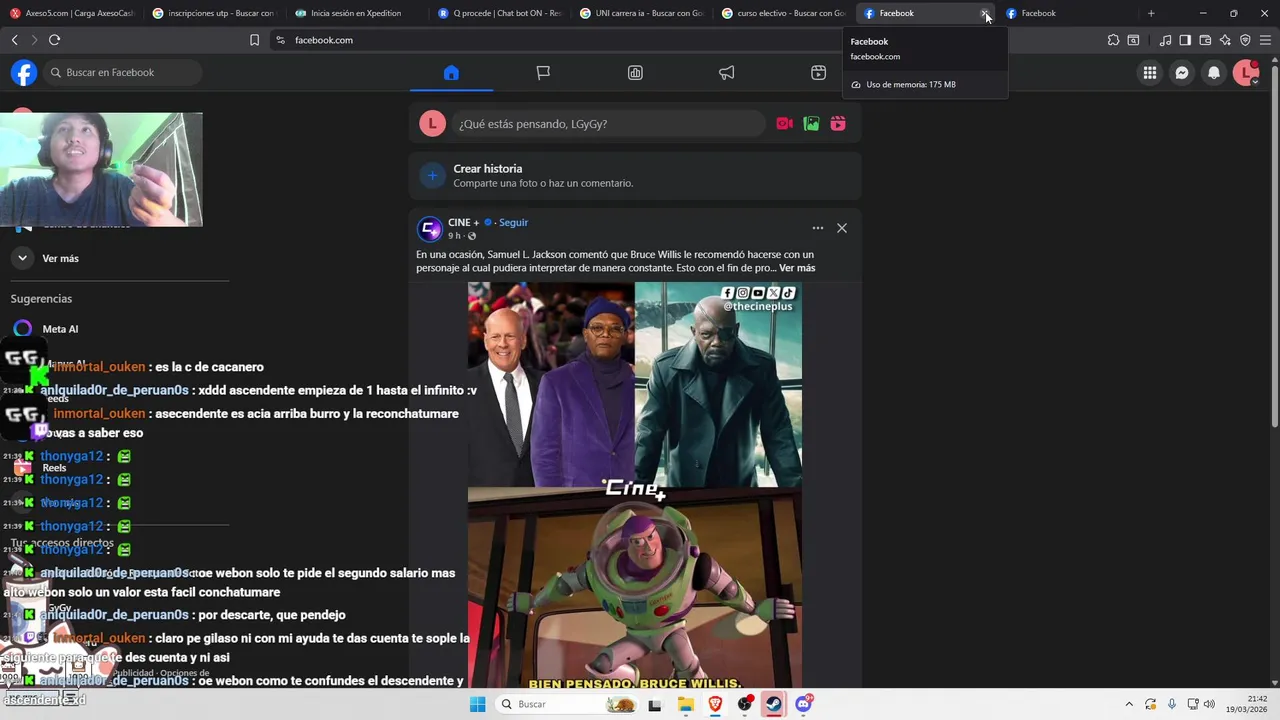Open Discord from the taskbar
This screenshot has width=1280, height=720.
pos(803,704)
